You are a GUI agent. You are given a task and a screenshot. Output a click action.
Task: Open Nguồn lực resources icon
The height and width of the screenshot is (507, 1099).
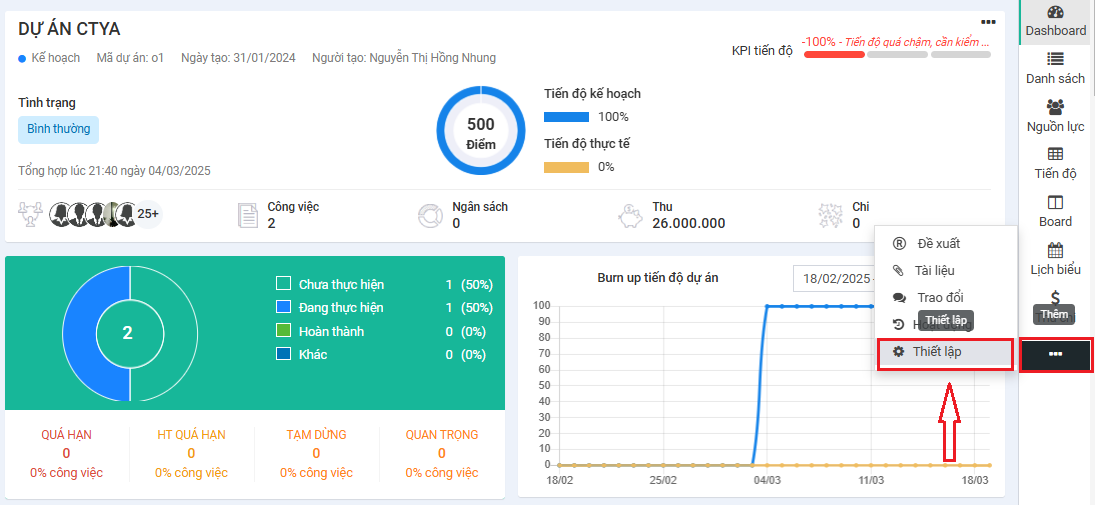1055,107
